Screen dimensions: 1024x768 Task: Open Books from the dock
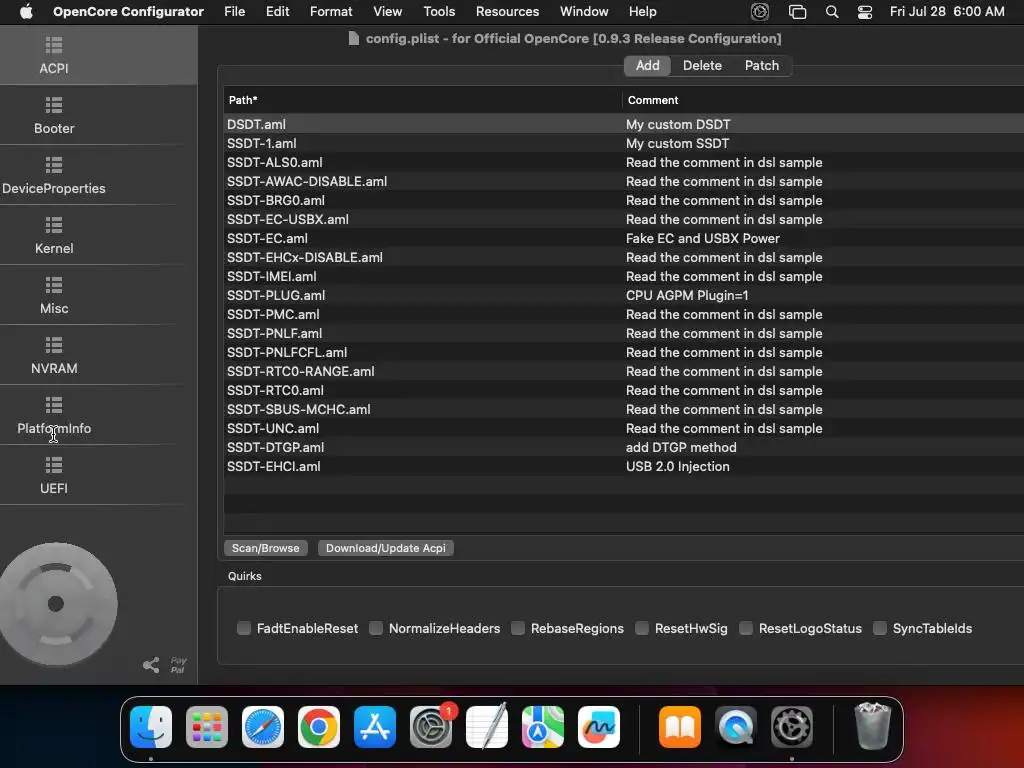[680, 727]
